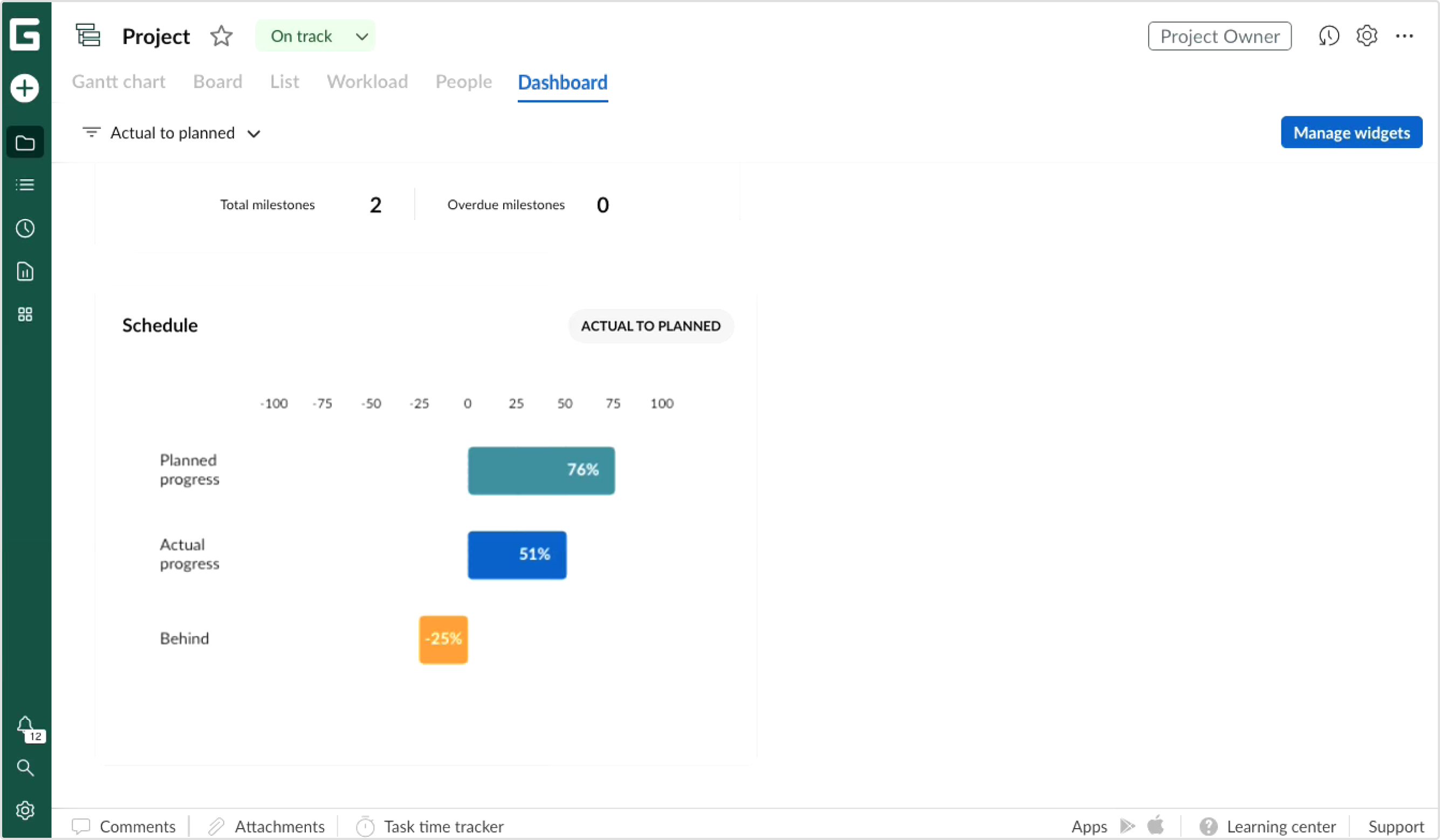Click the Manage widgets button
The width and height of the screenshot is (1440, 840).
coord(1352,132)
